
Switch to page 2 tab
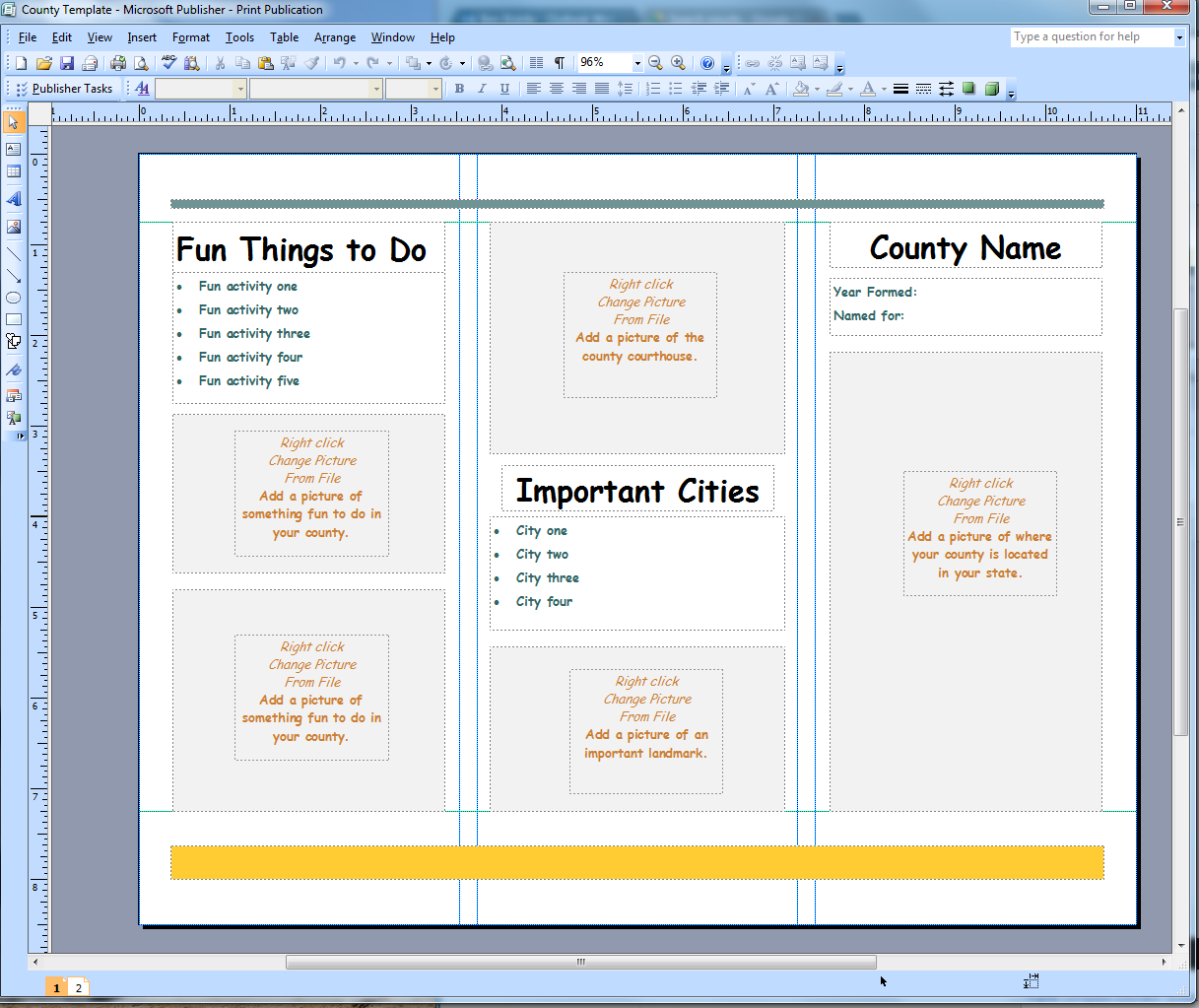79,987
